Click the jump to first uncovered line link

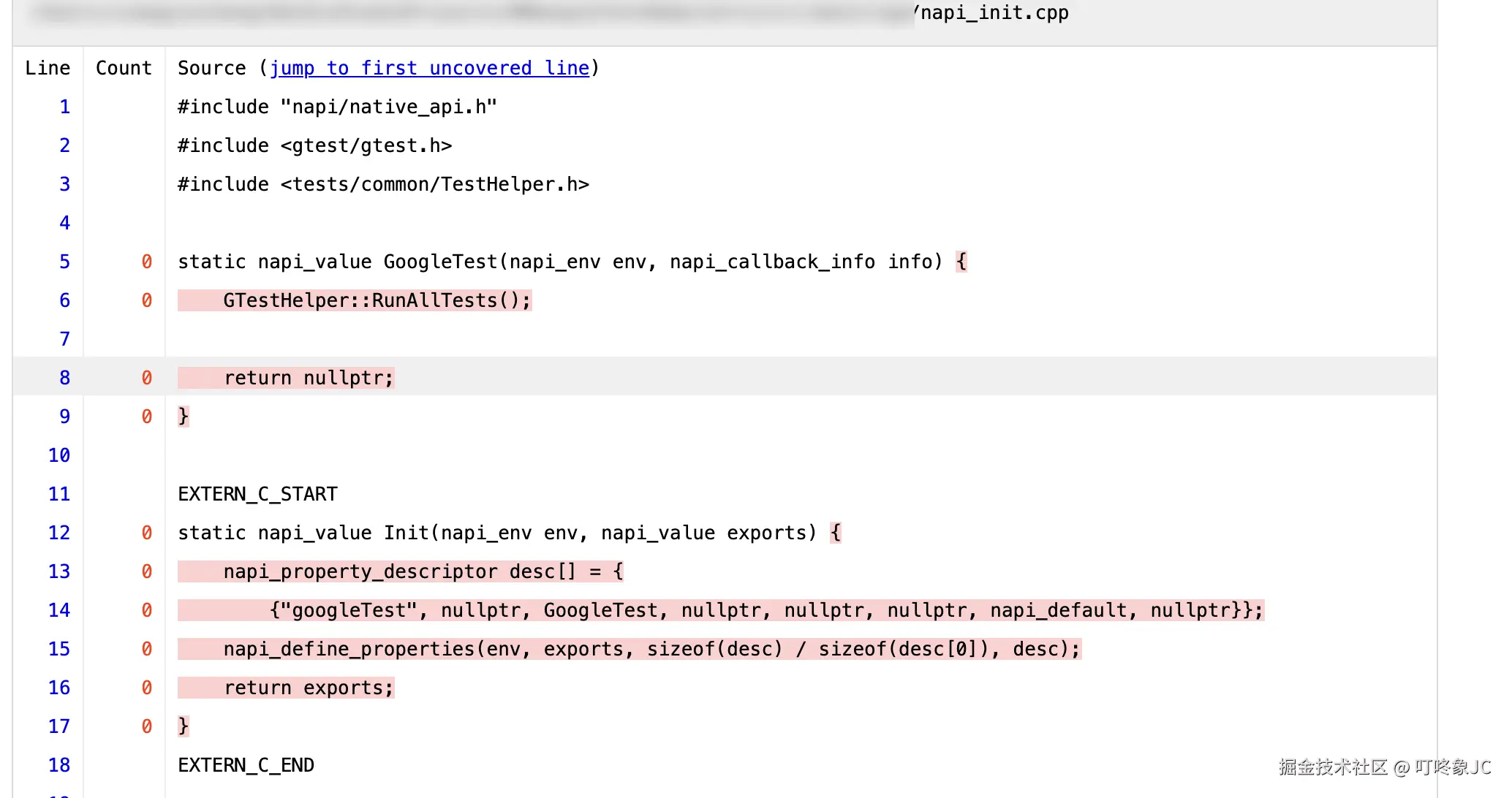tap(430, 67)
